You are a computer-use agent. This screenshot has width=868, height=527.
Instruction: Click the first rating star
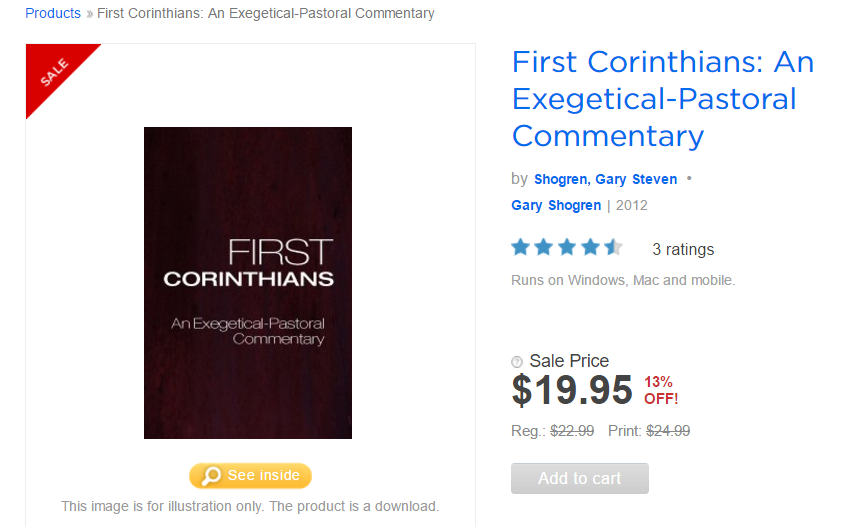click(521, 248)
